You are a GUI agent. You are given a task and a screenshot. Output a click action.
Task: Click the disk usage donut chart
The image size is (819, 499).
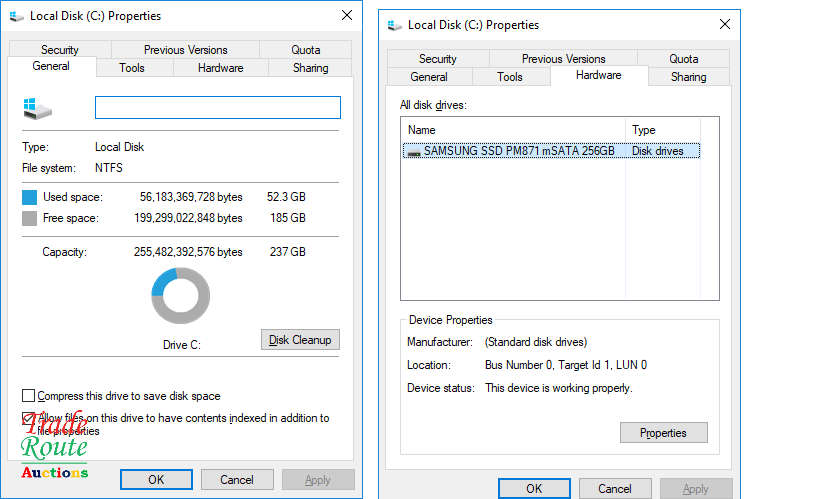point(181,296)
